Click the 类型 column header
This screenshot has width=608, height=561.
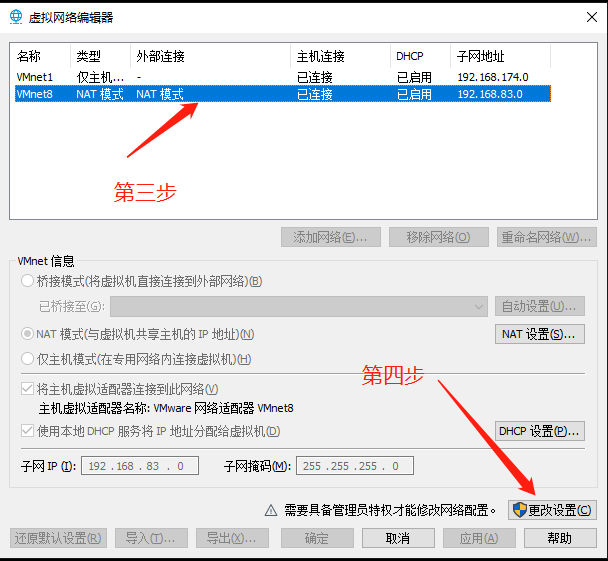click(100, 56)
